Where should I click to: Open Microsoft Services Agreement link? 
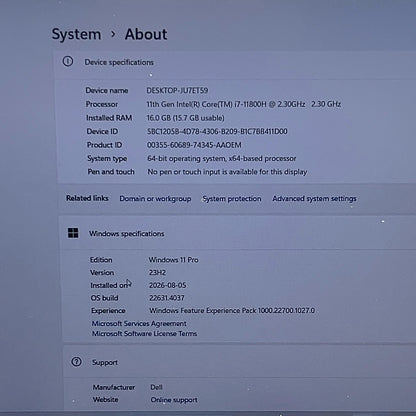tap(139, 323)
